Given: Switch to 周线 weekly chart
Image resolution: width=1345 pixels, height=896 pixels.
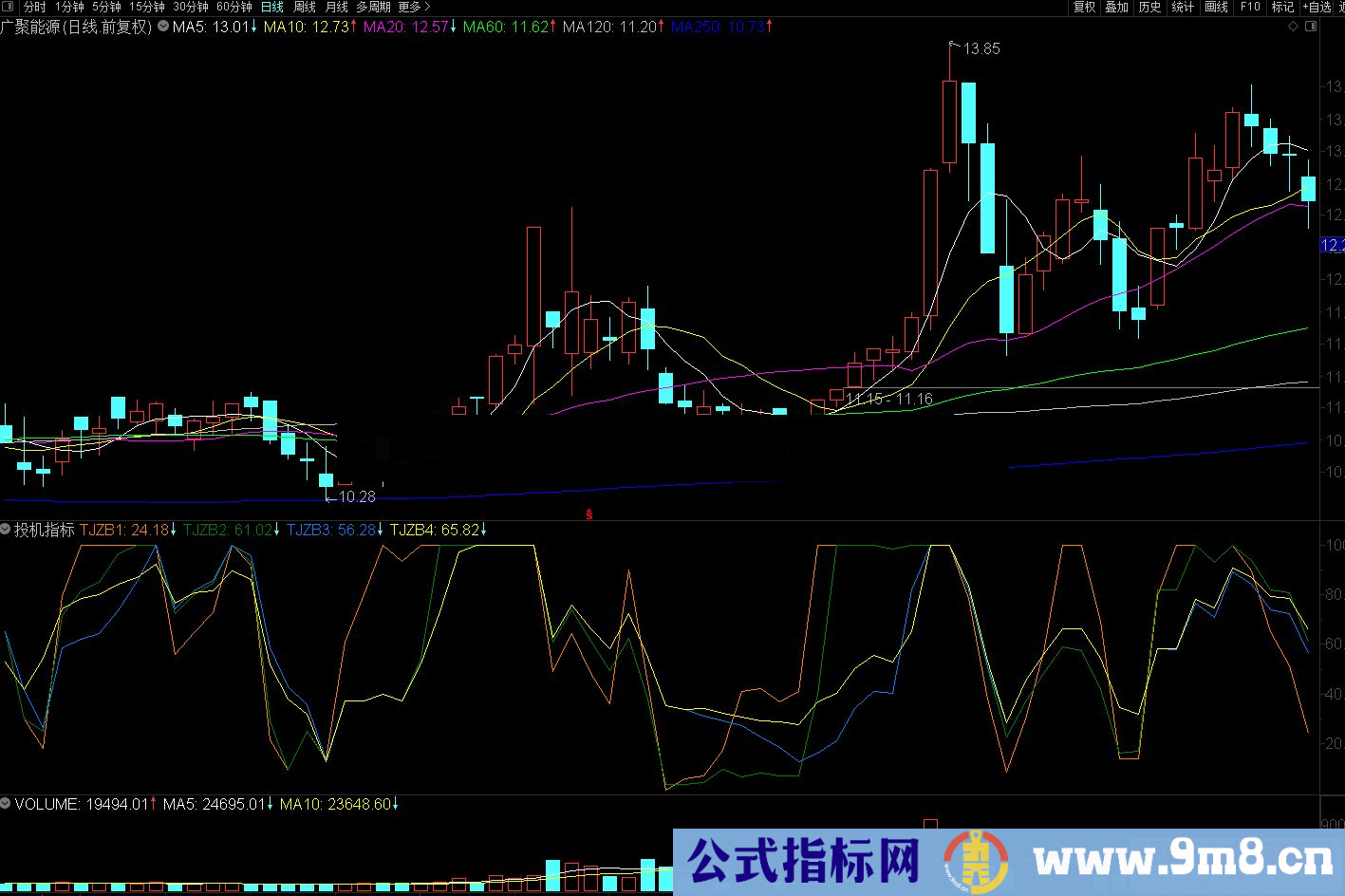Looking at the screenshot, I should (305, 7).
